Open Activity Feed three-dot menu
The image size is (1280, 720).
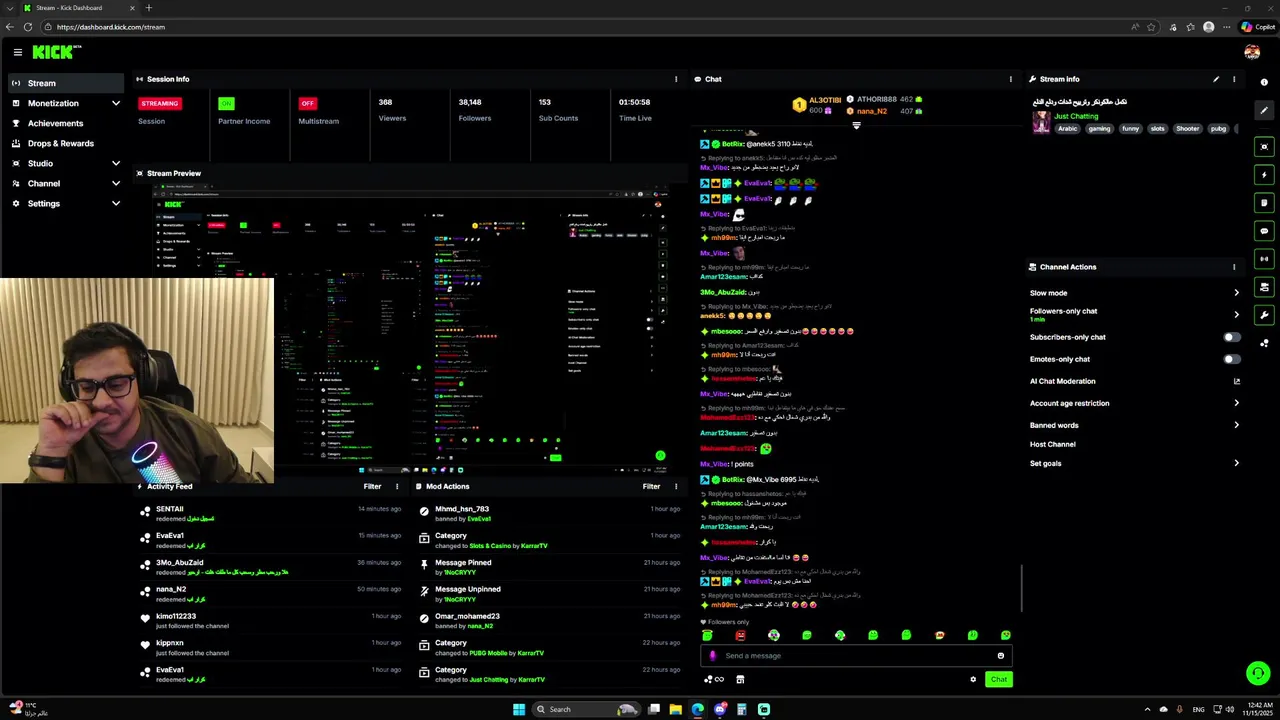tap(397, 486)
